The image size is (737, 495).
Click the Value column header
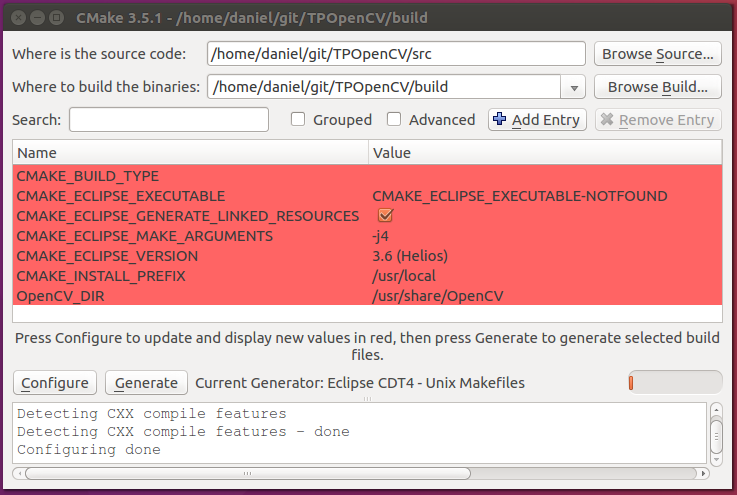545,153
